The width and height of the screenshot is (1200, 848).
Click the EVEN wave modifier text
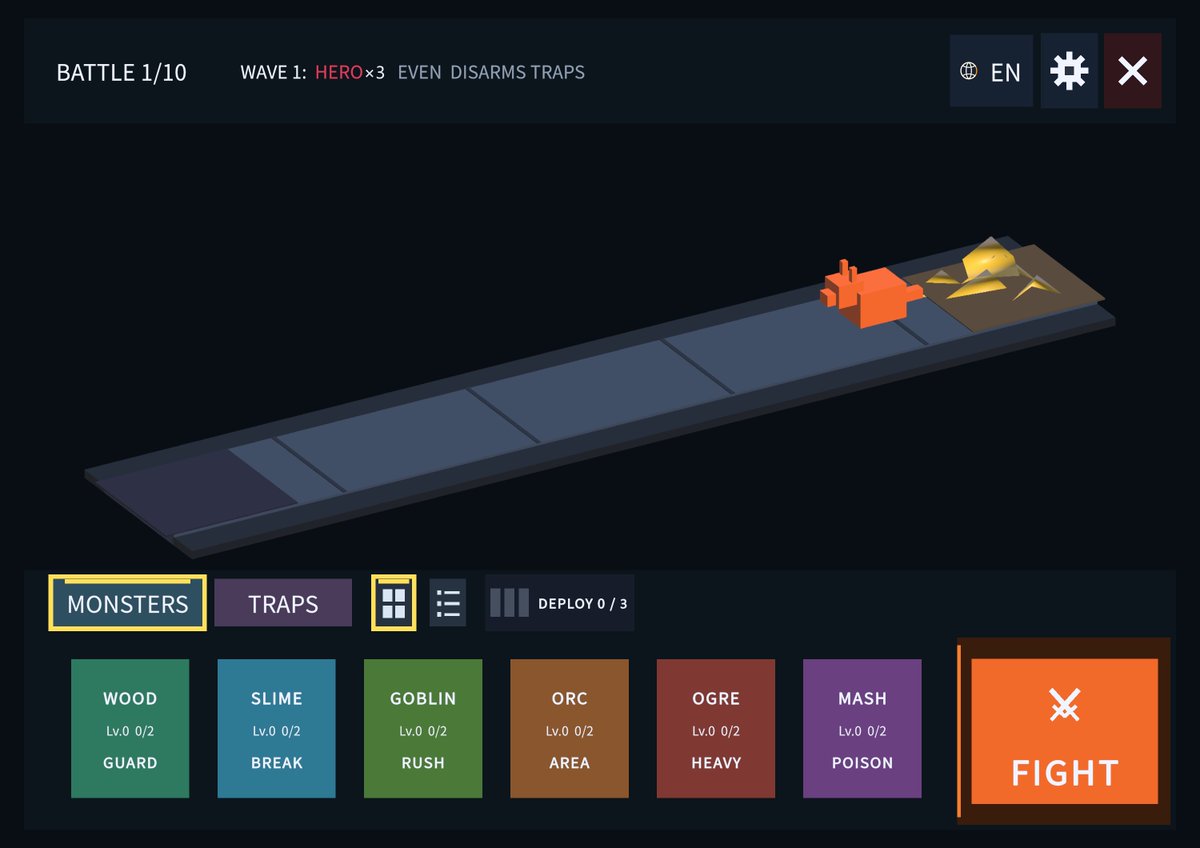419,72
